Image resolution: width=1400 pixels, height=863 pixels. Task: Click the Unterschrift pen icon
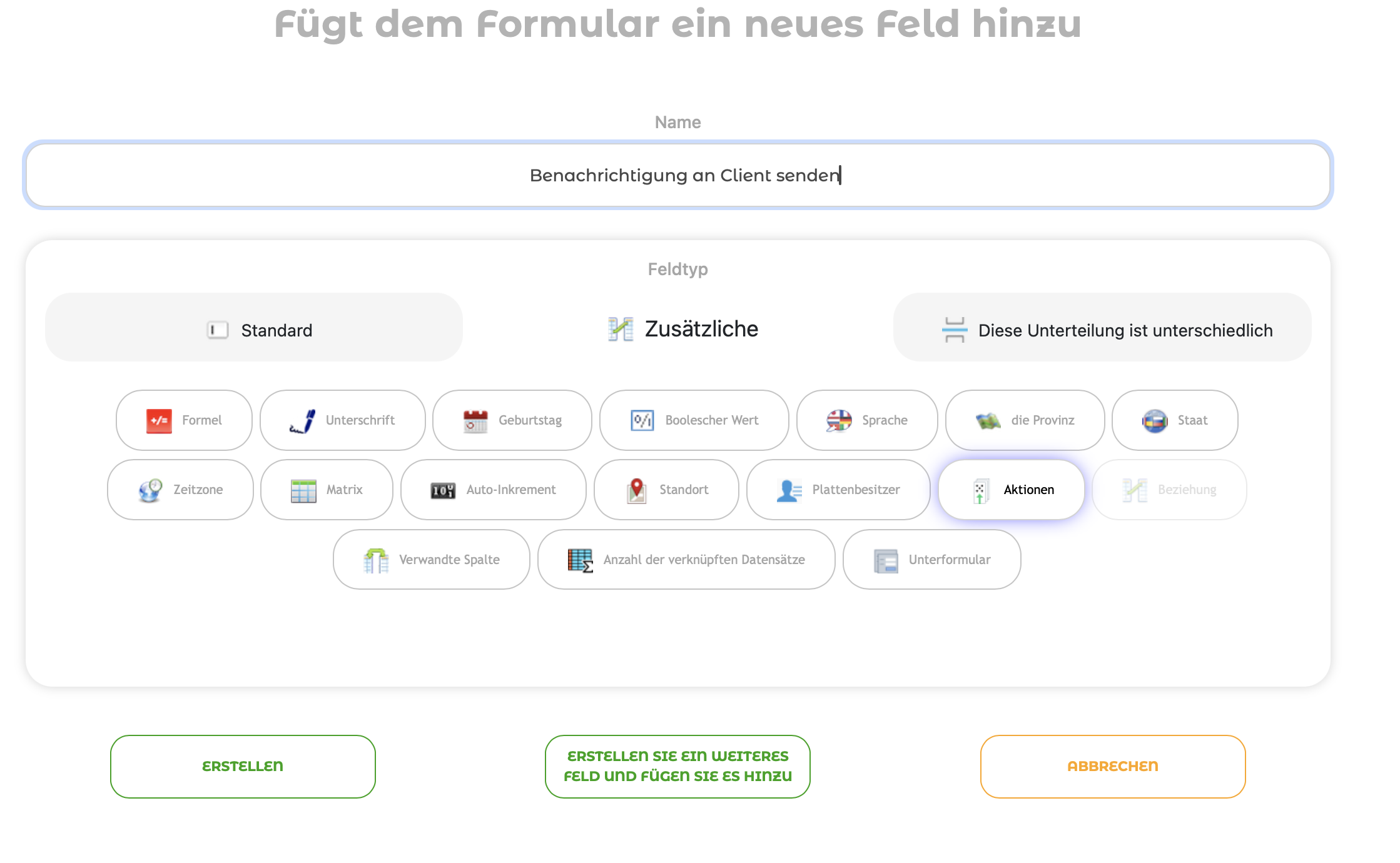coord(303,421)
